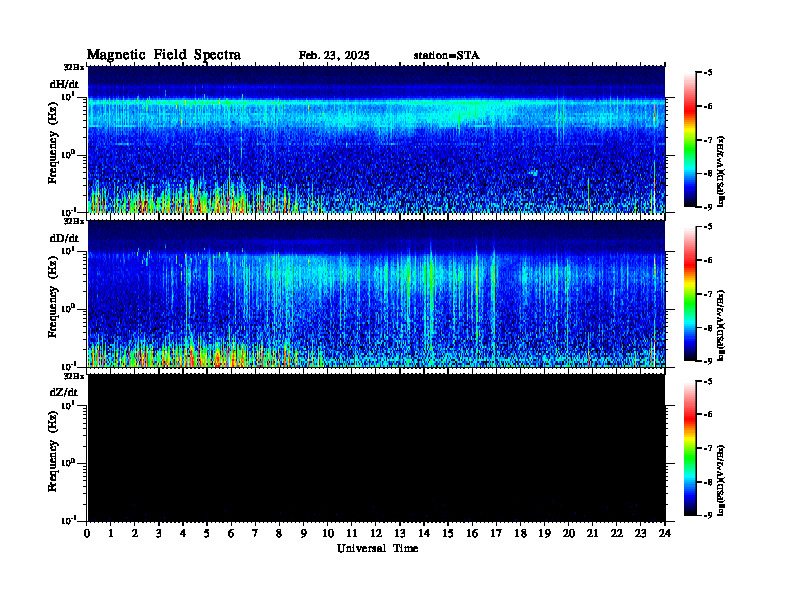Viewport: 792px width, 612px height.
Task: Click the "Magnetic Field Spectra" title
Action: 164,55
